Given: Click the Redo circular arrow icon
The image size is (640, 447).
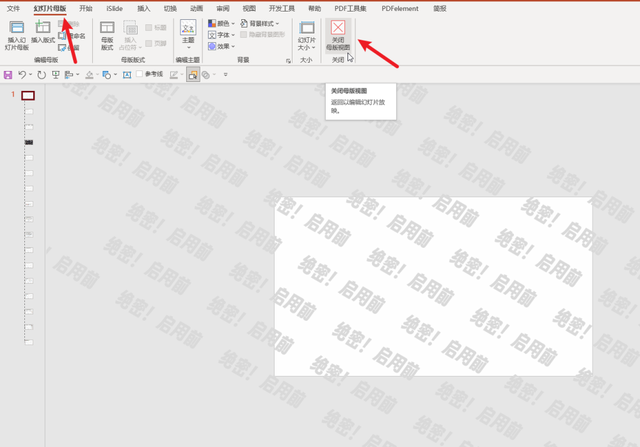Looking at the screenshot, I should point(41,75).
